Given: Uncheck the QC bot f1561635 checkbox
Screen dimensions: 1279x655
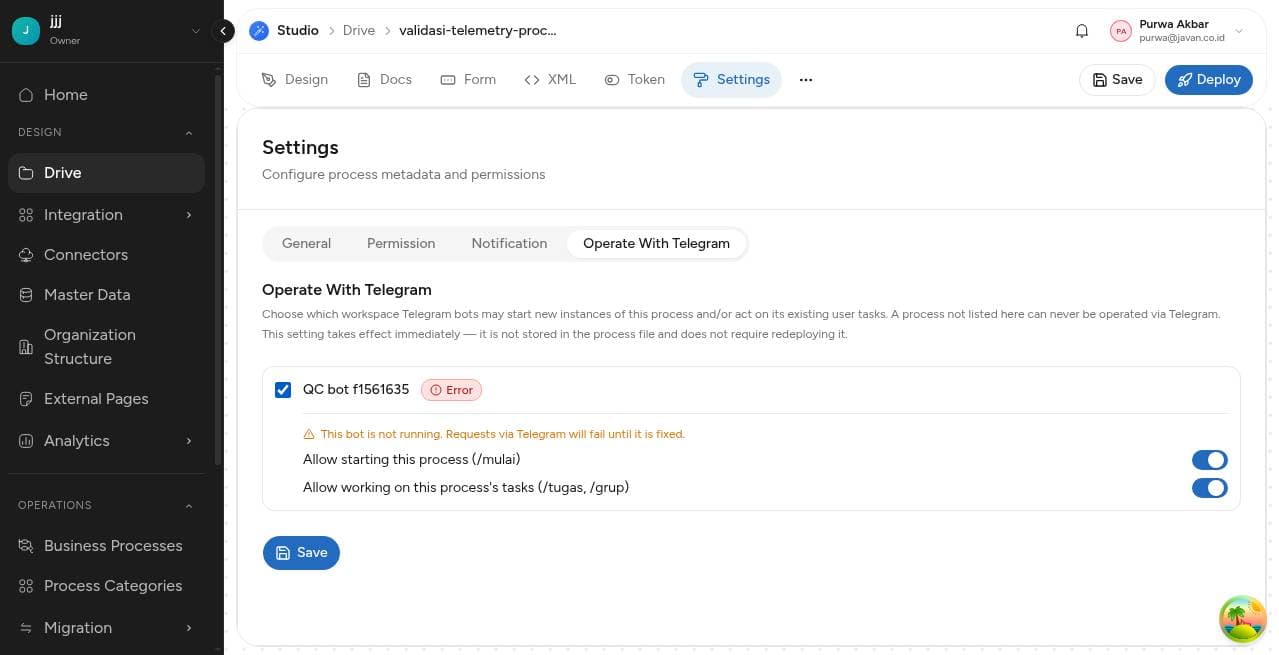Looking at the screenshot, I should click(283, 390).
